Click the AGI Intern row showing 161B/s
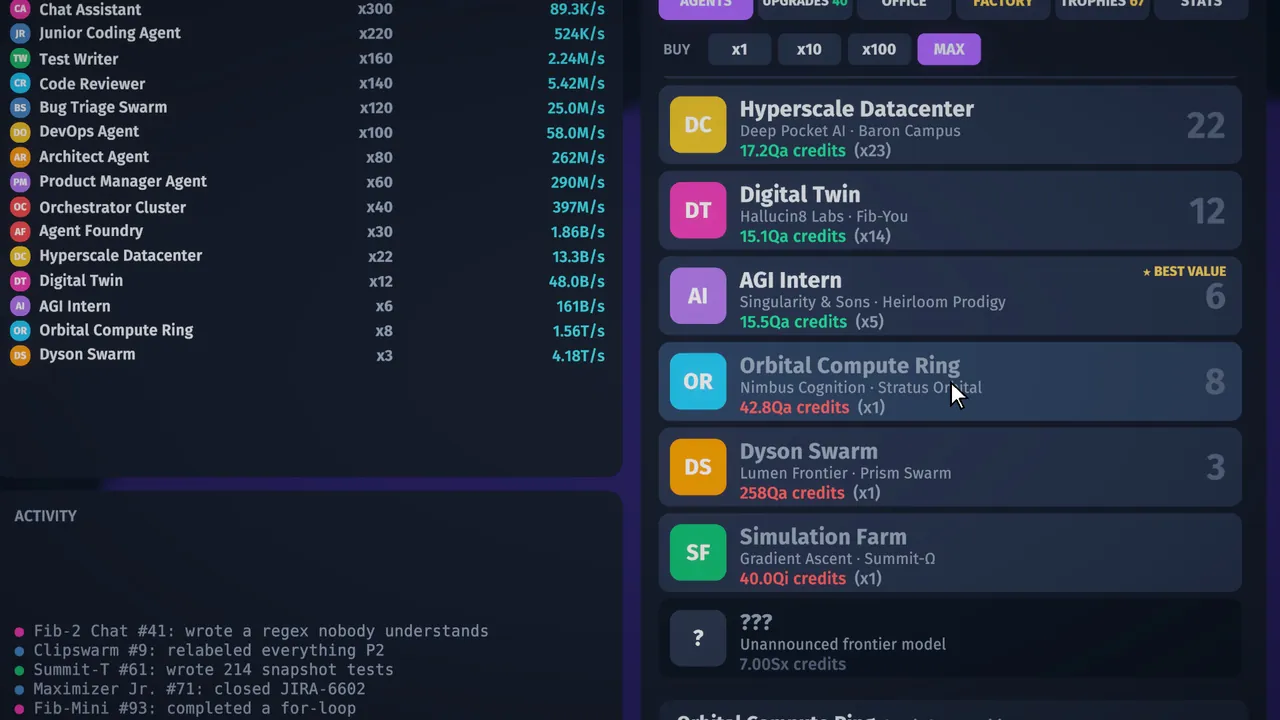The width and height of the screenshot is (1280, 720). click(x=307, y=306)
